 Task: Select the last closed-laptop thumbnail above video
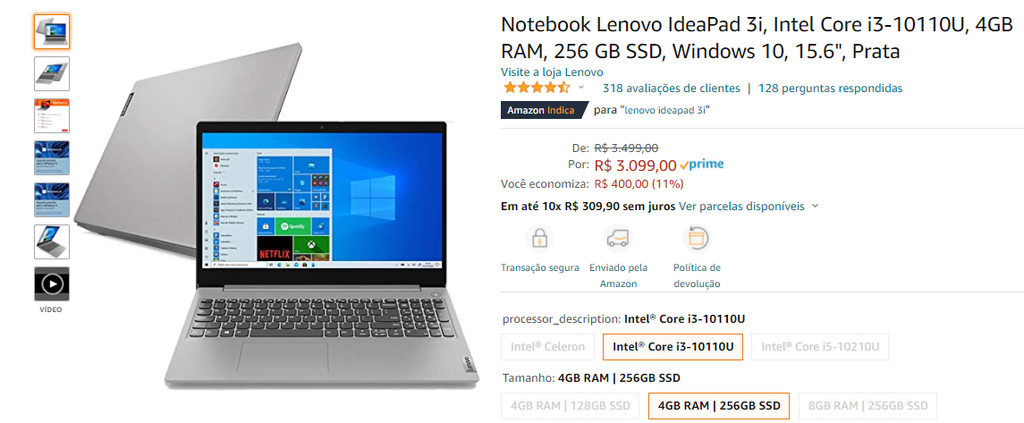tap(52, 242)
